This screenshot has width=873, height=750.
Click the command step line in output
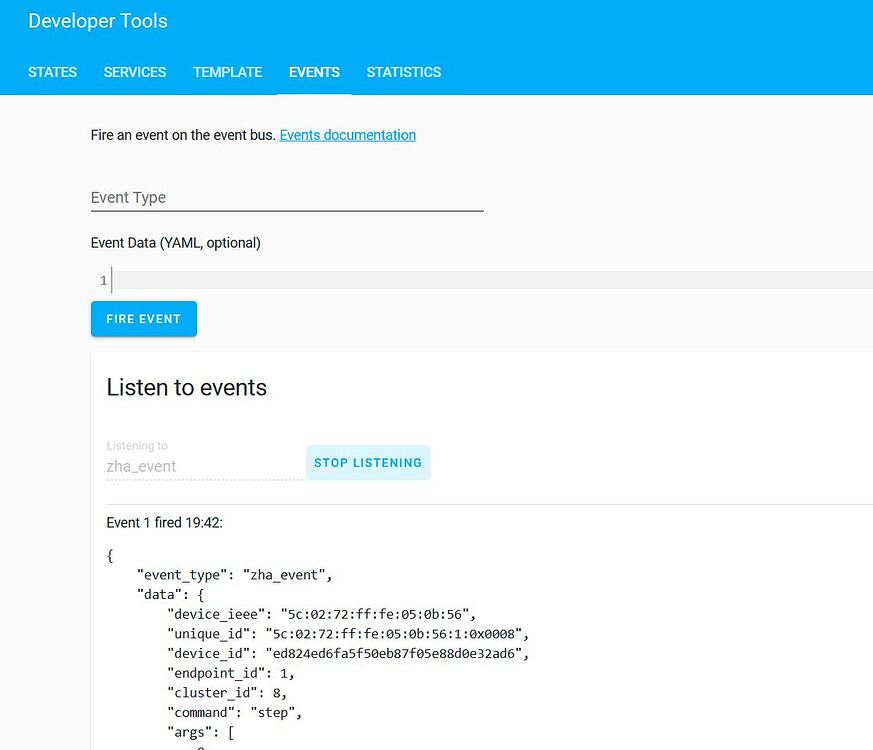235,713
